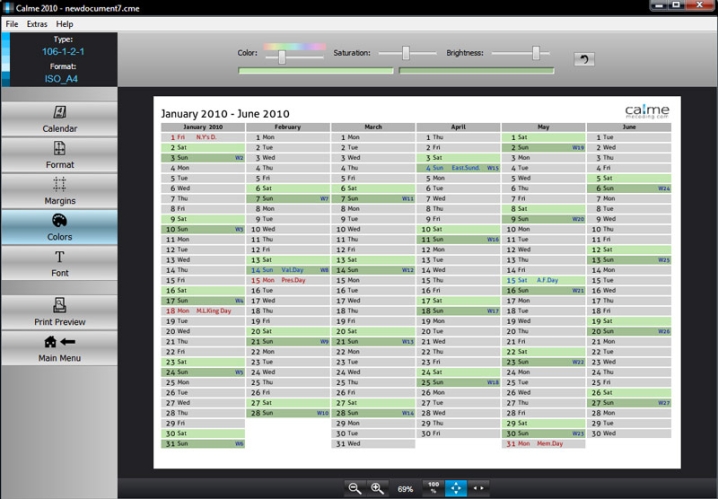Click the zoom in magnifier
The height and width of the screenshot is (499, 718).
click(377, 488)
